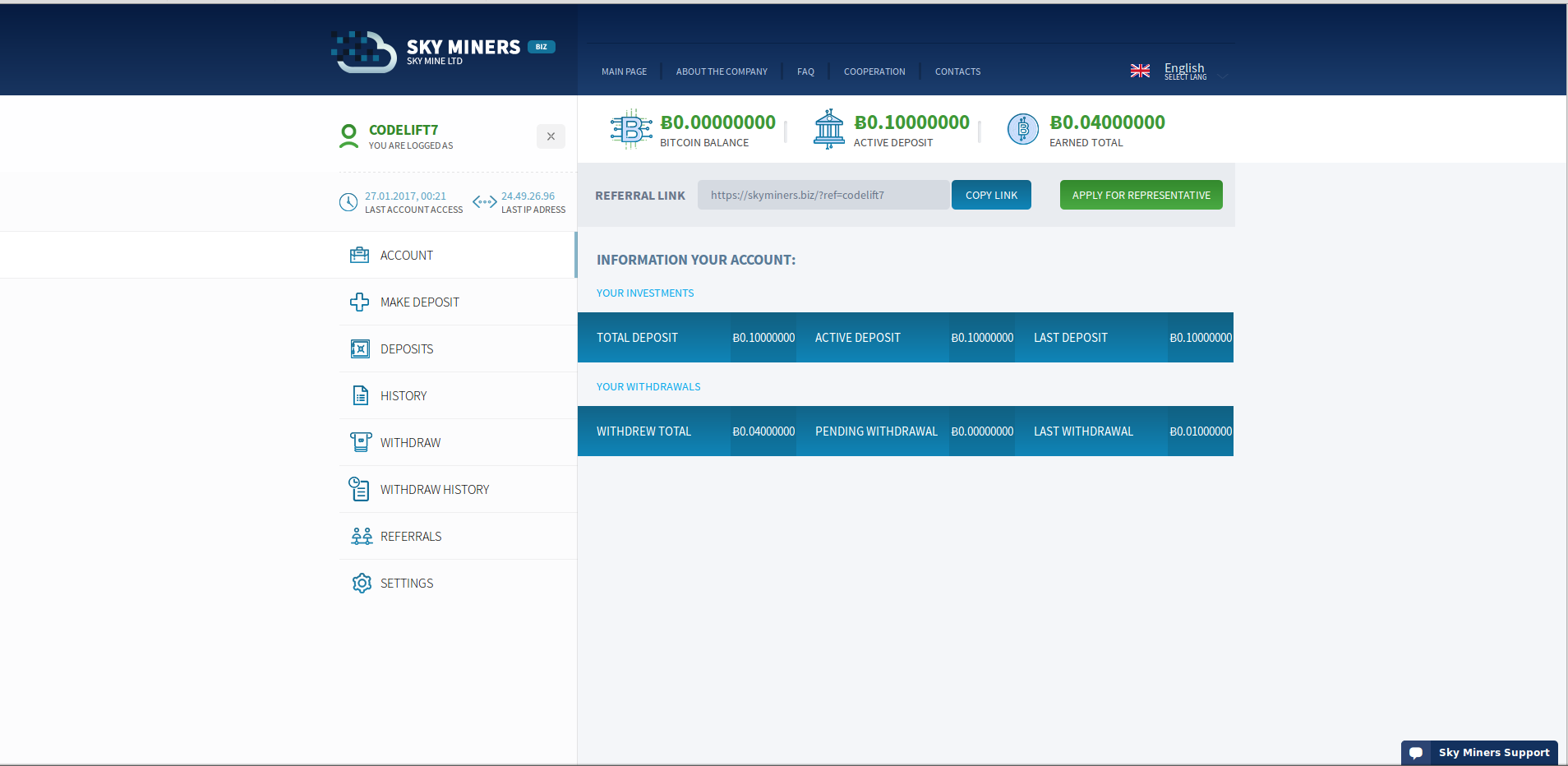Click the Earned Total amount B0.04000000

(1108, 122)
